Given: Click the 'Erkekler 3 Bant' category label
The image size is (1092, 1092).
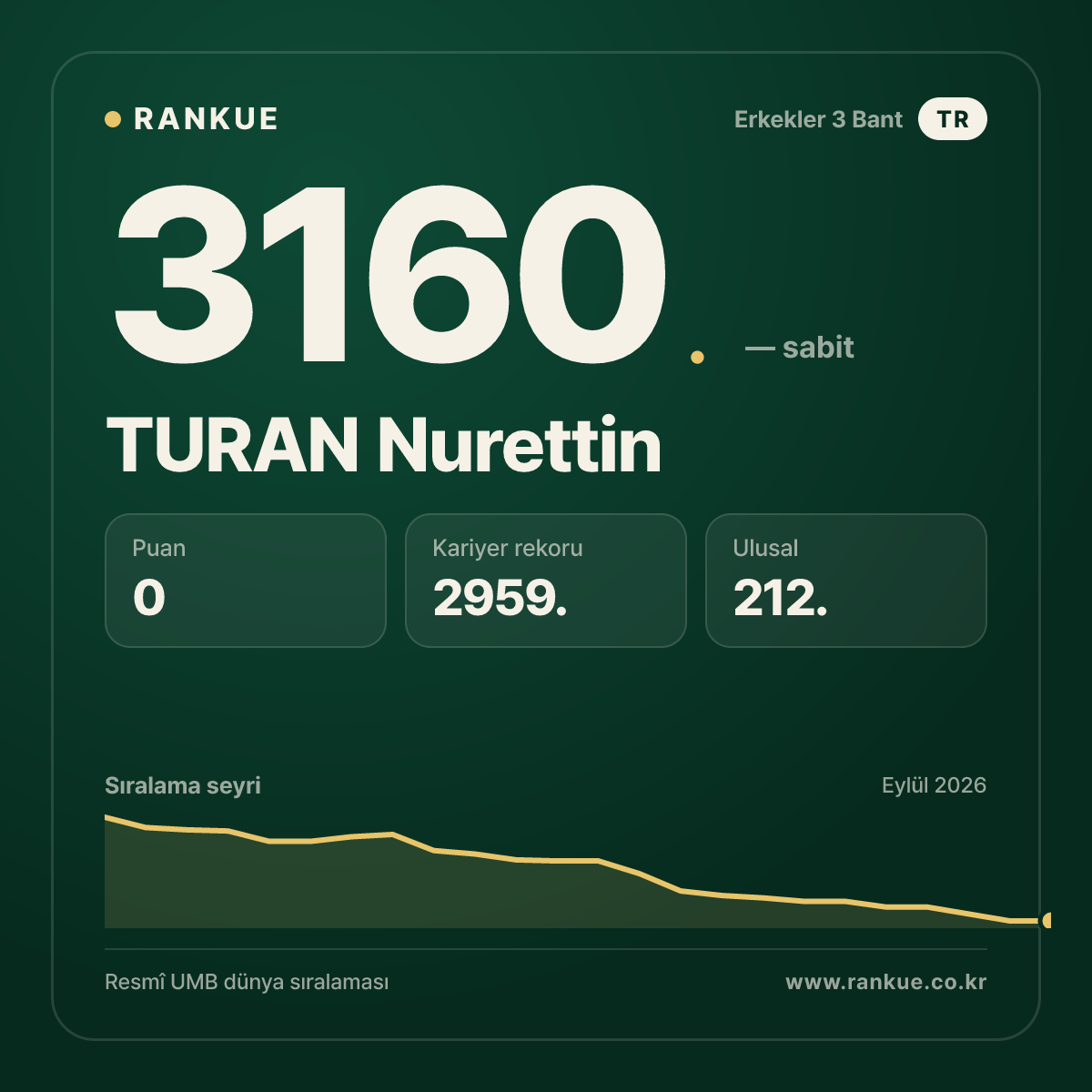Looking at the screenshot, I should pyautogui.click(x=818, y=119).
